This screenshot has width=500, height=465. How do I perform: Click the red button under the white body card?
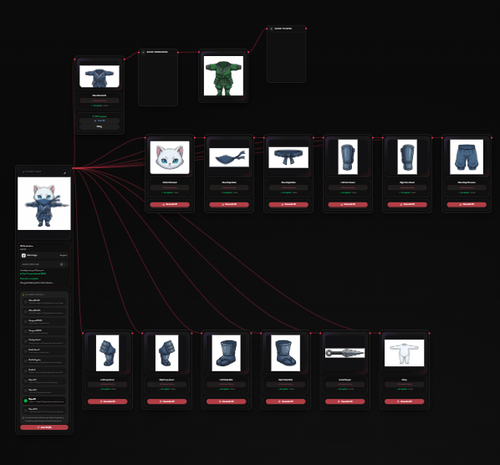click(x=404, y=401)
